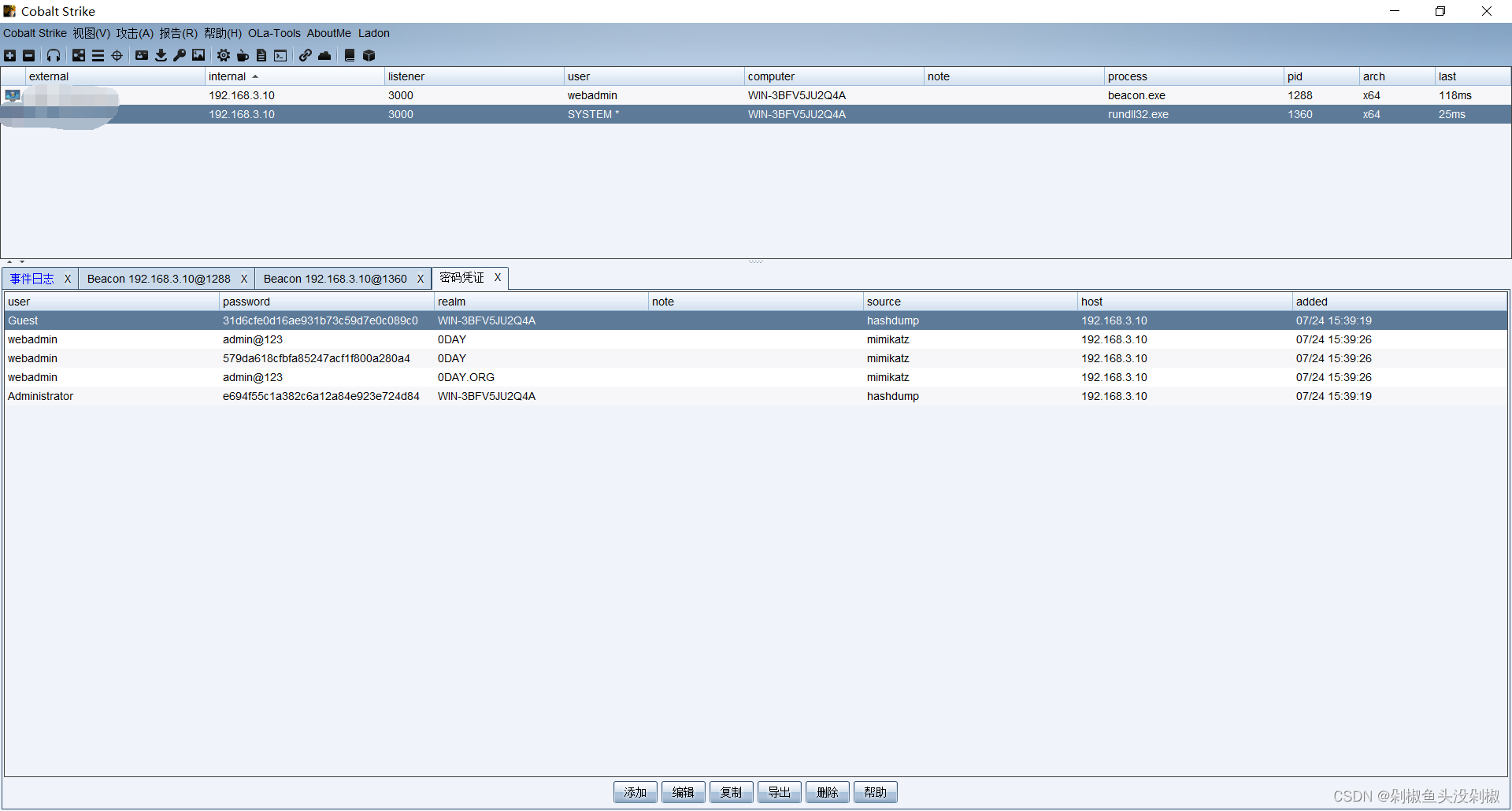
Task: Close the Beacon 192.168.3.10@1360 tab
Action: (x=421, y=279)
